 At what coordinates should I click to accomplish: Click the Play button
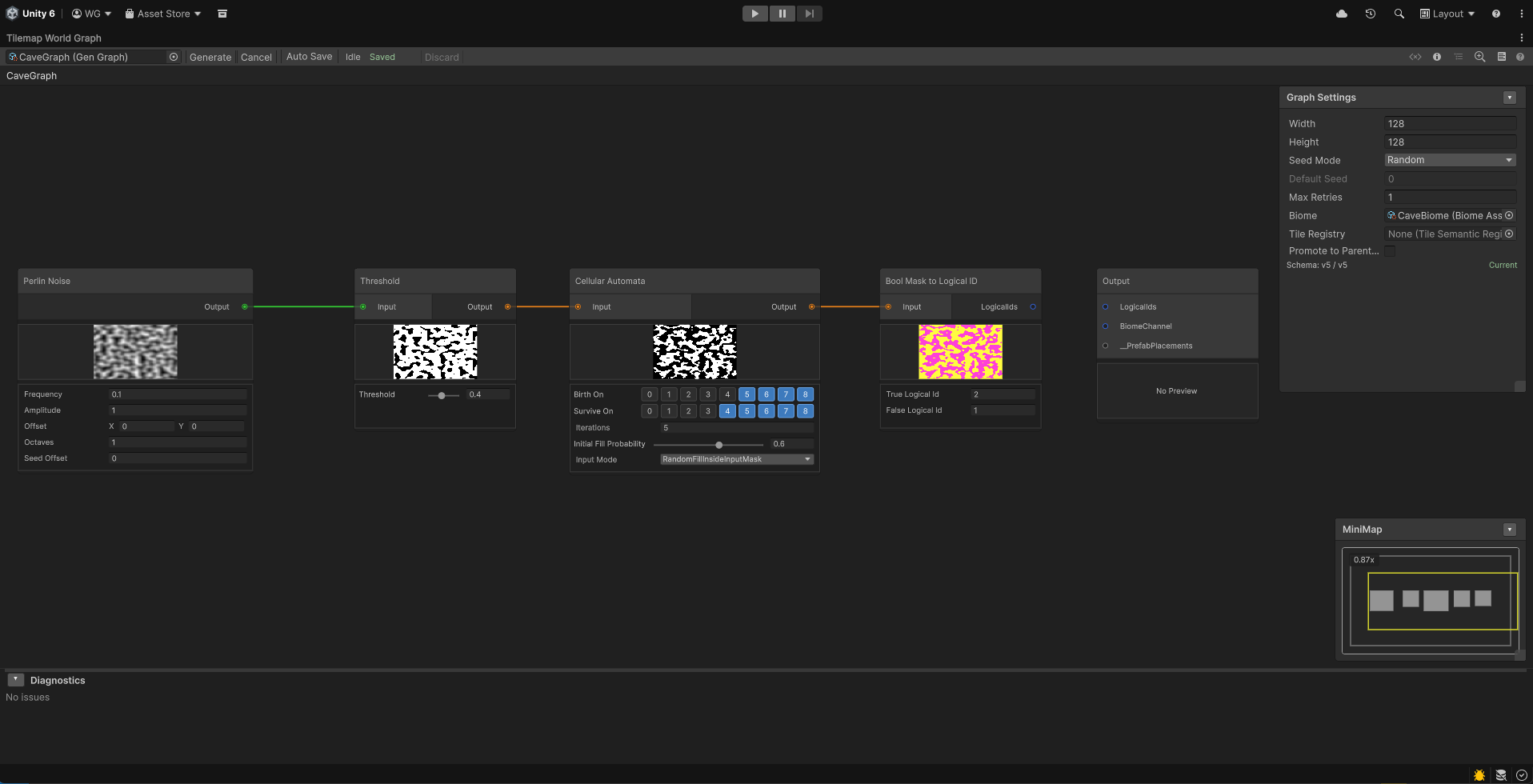tap(754, 14)
